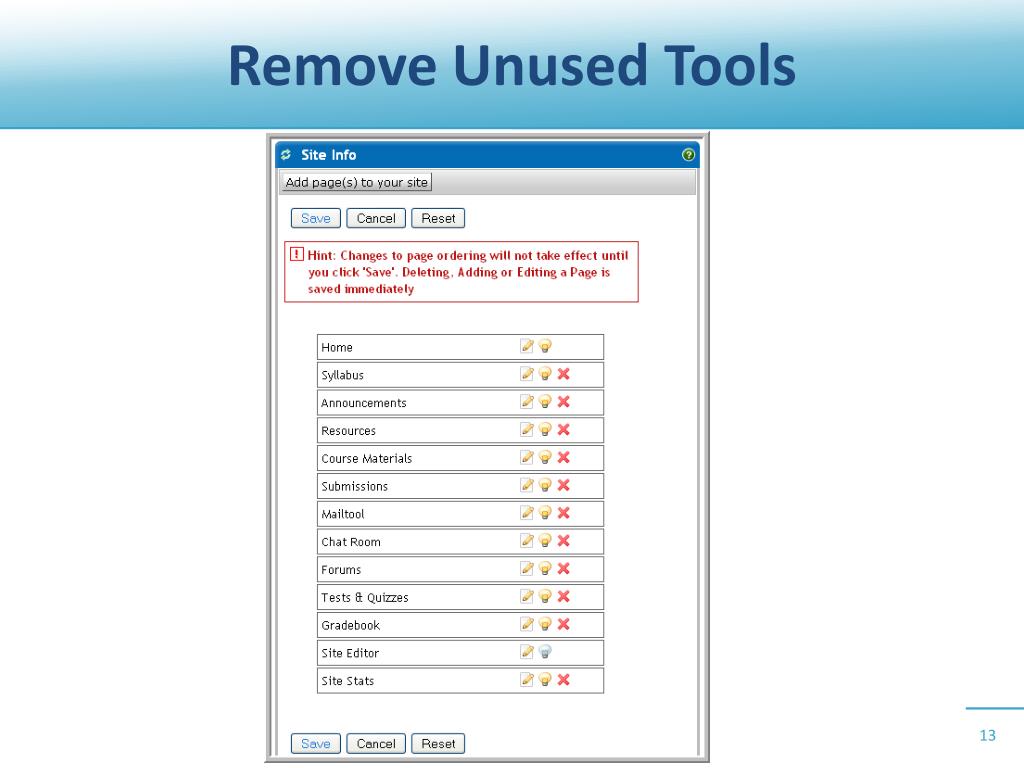Click the Site Info refresh icon
The image size is (1024, 768).
tap(286, 155)
